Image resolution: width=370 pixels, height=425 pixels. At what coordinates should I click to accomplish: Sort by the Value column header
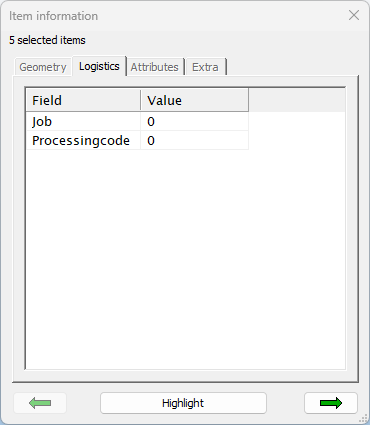click(195, 100)
